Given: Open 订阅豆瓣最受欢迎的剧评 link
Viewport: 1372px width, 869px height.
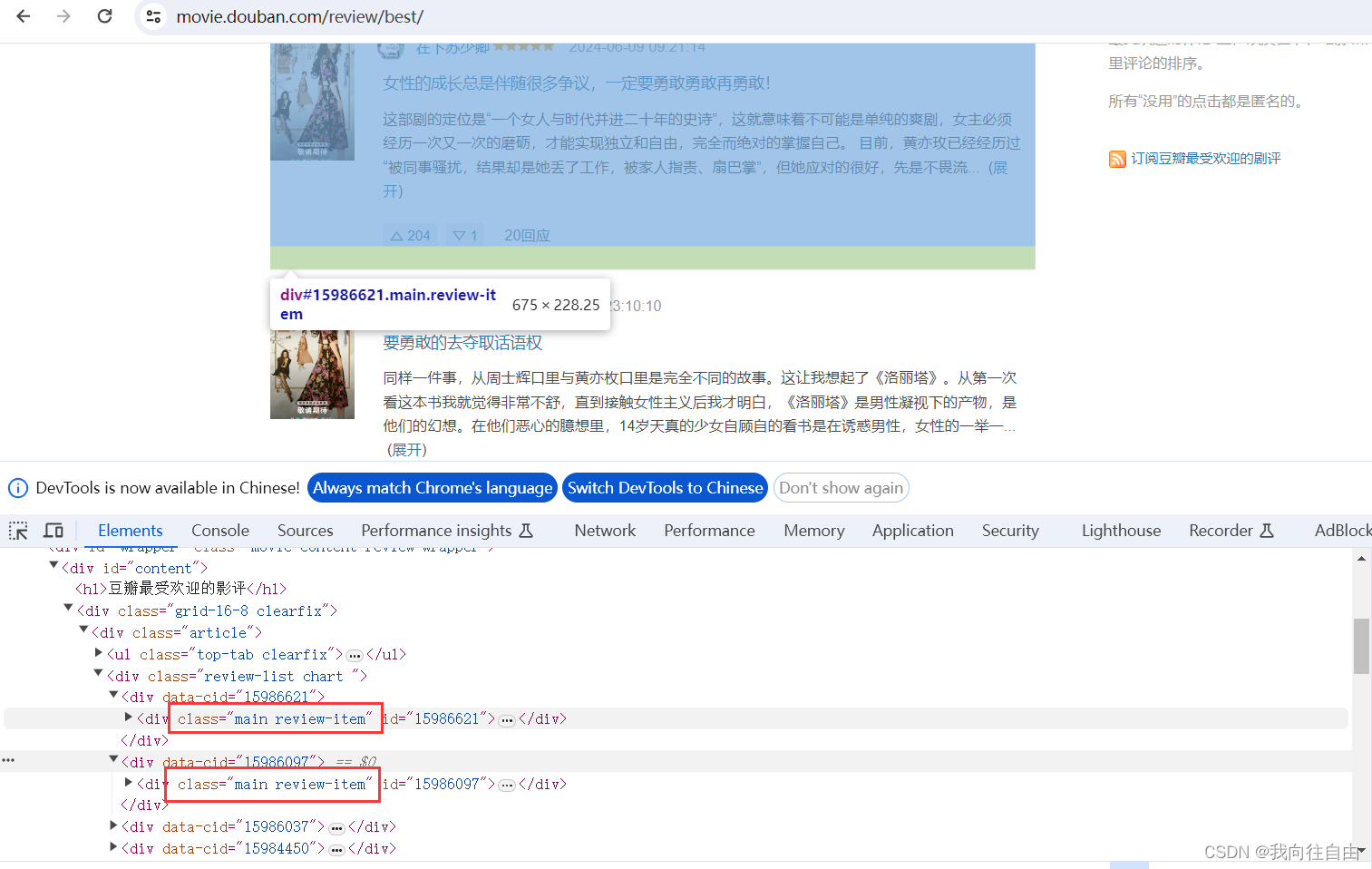Looking at the screenshot, I should click(1205, 159).
